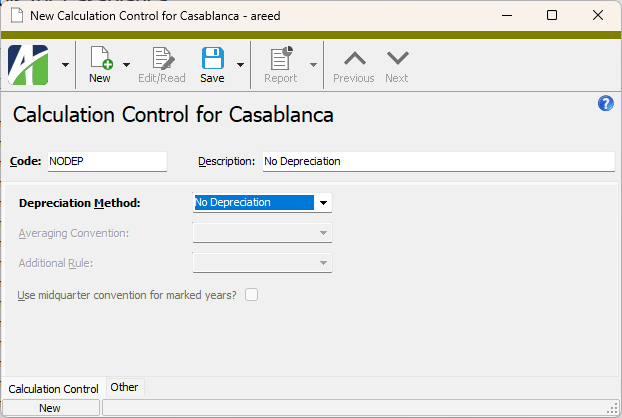Click into the Code input field
The image size is (622, 418).
pyautogui.click(x=107, y=161)
